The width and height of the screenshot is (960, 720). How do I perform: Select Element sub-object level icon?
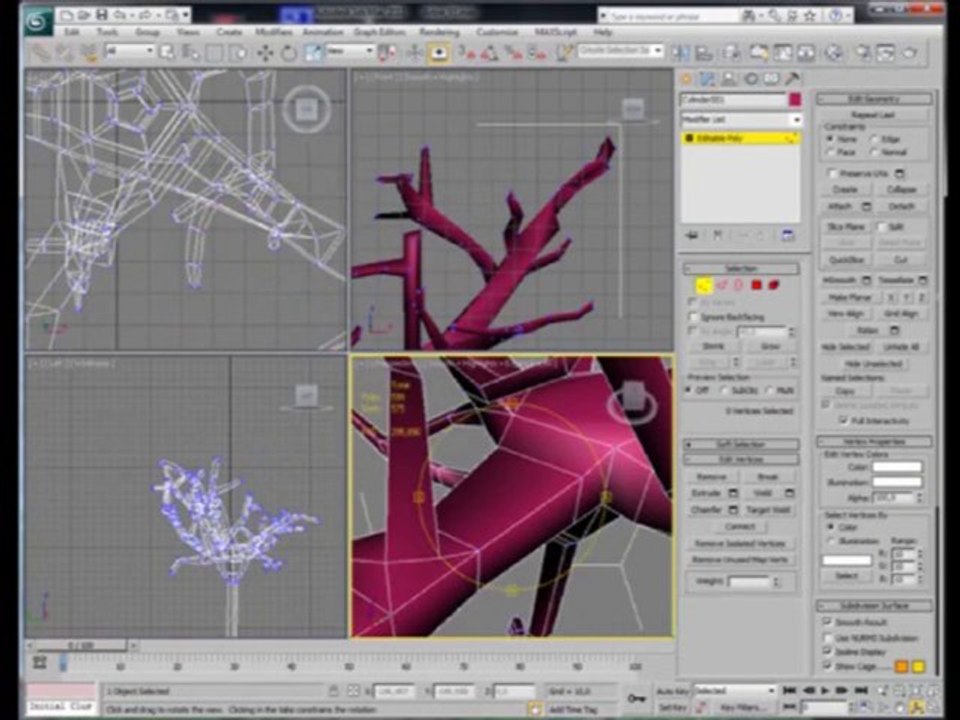(774, 285)
